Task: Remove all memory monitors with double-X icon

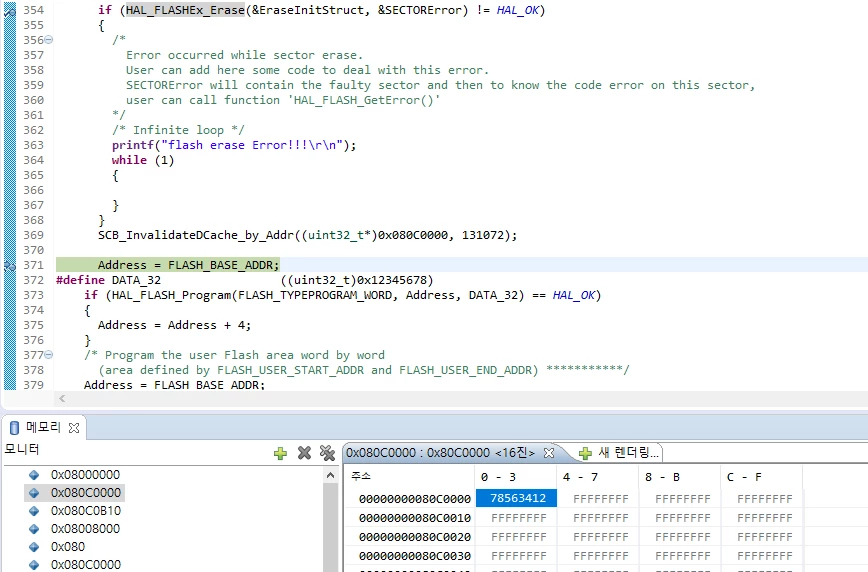Action: click(327, 453)
